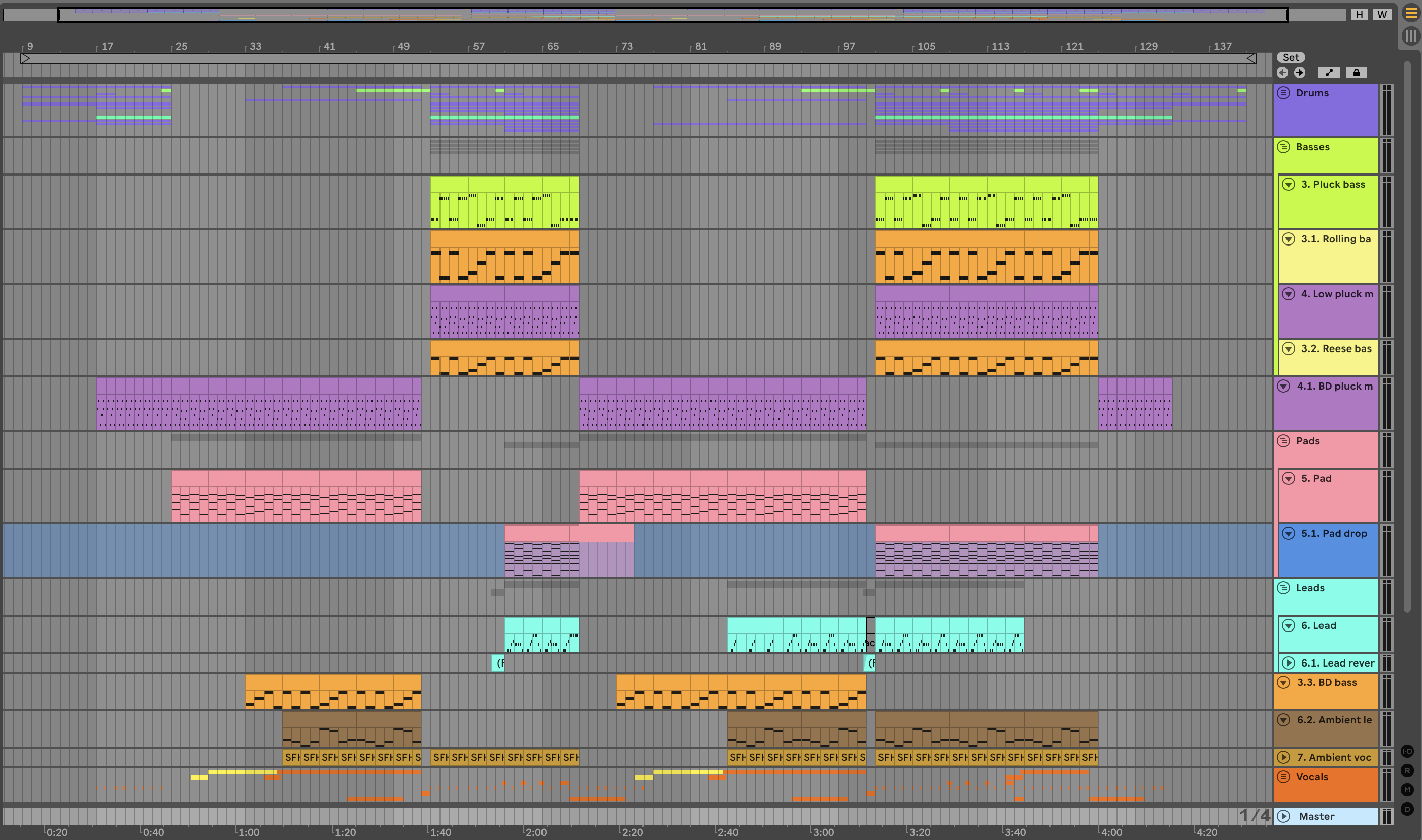Jump to next locator arrow

pos(1300,73)
